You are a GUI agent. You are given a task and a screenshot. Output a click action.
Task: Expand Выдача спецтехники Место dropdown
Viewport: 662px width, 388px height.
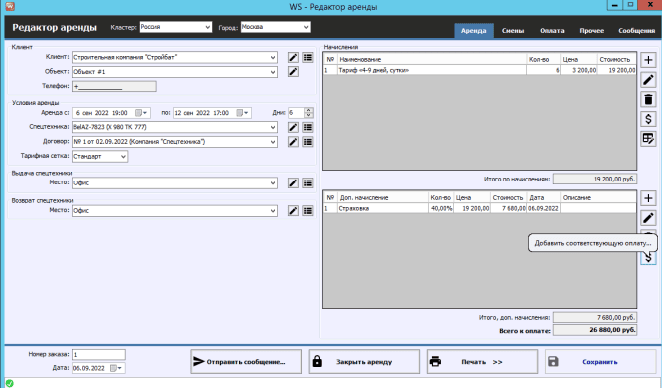[273, 183]
